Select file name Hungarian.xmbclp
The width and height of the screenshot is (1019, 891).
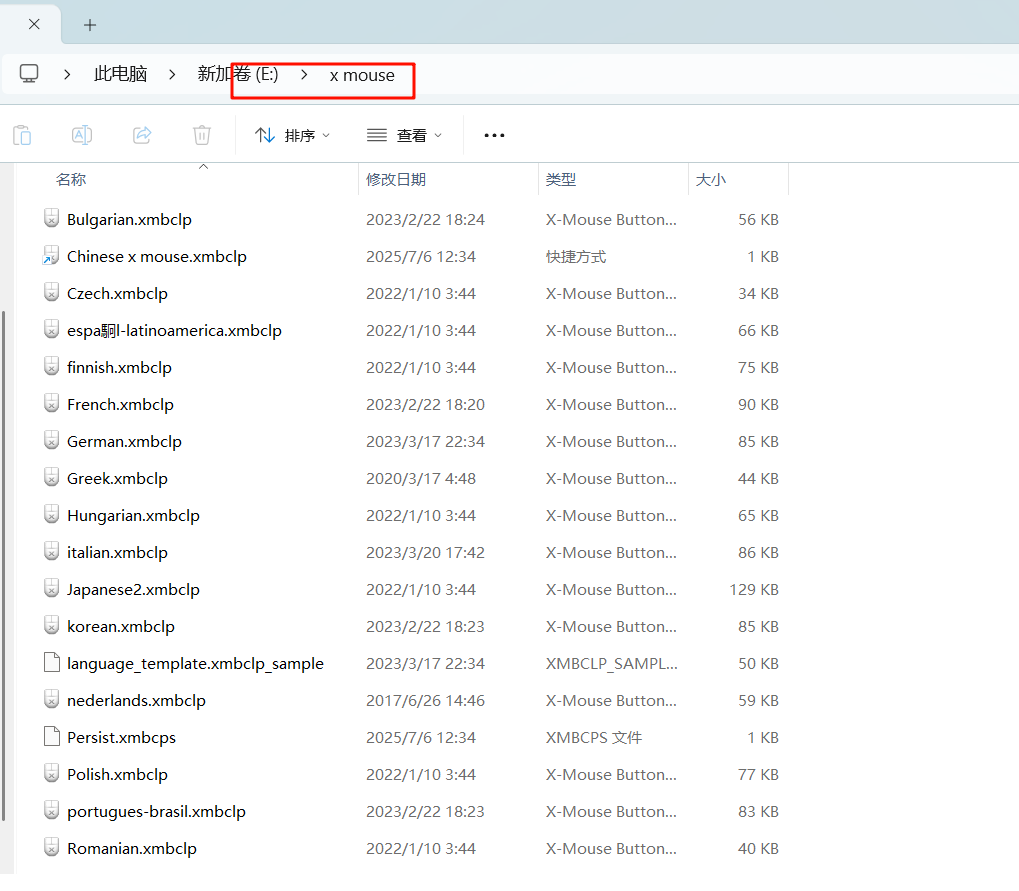(x=133, y=516)
